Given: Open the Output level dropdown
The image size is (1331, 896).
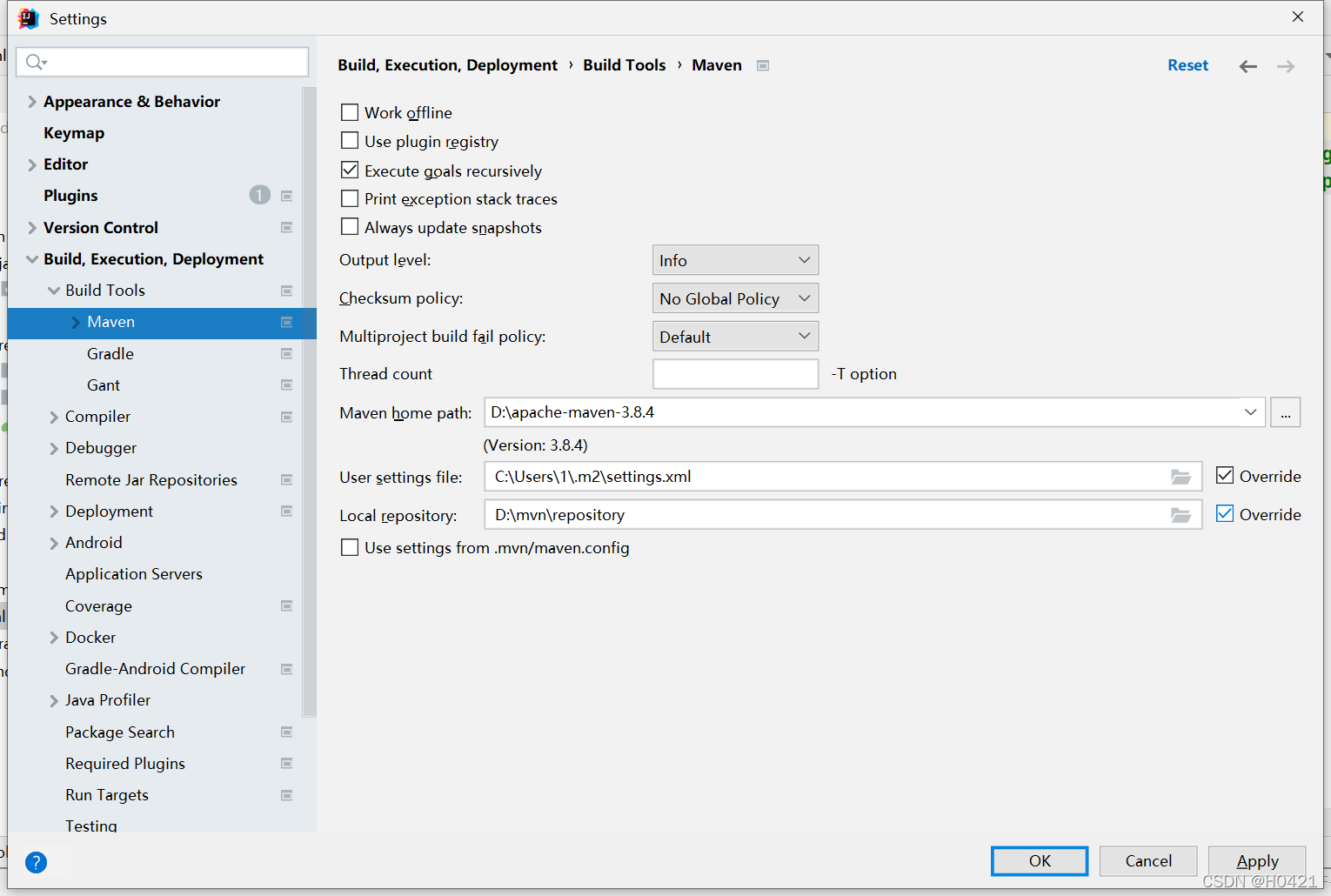Looking at the screenshot, I should 735,260.
